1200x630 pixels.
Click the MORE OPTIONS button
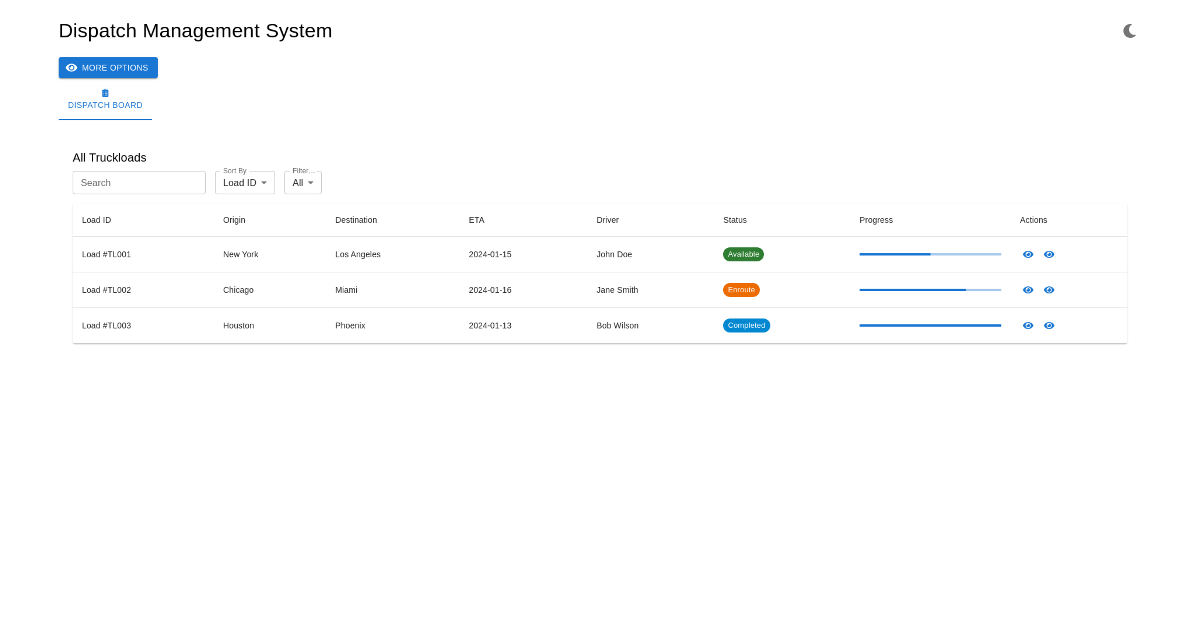tap(108, 67)
